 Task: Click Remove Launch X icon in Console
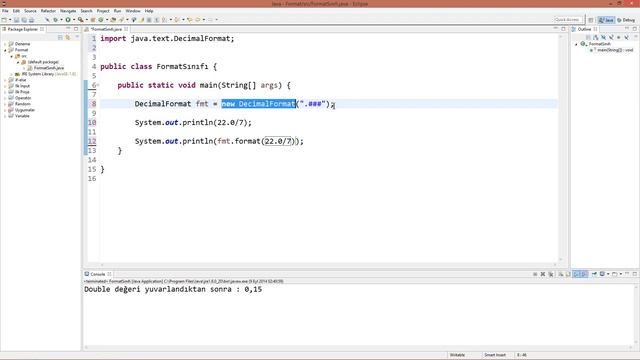tap(543, 274)
